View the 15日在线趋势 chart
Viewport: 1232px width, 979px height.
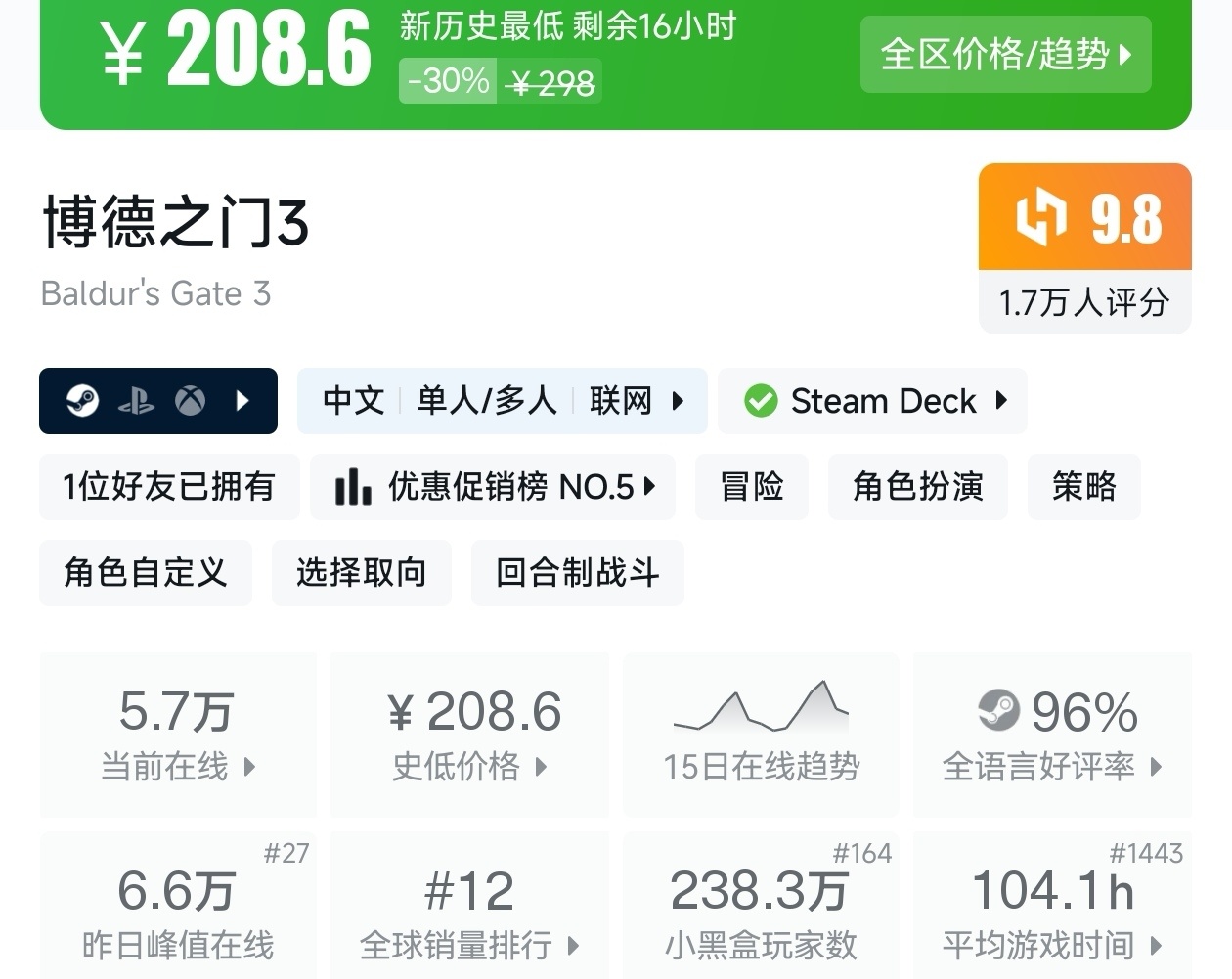[761, 735]
